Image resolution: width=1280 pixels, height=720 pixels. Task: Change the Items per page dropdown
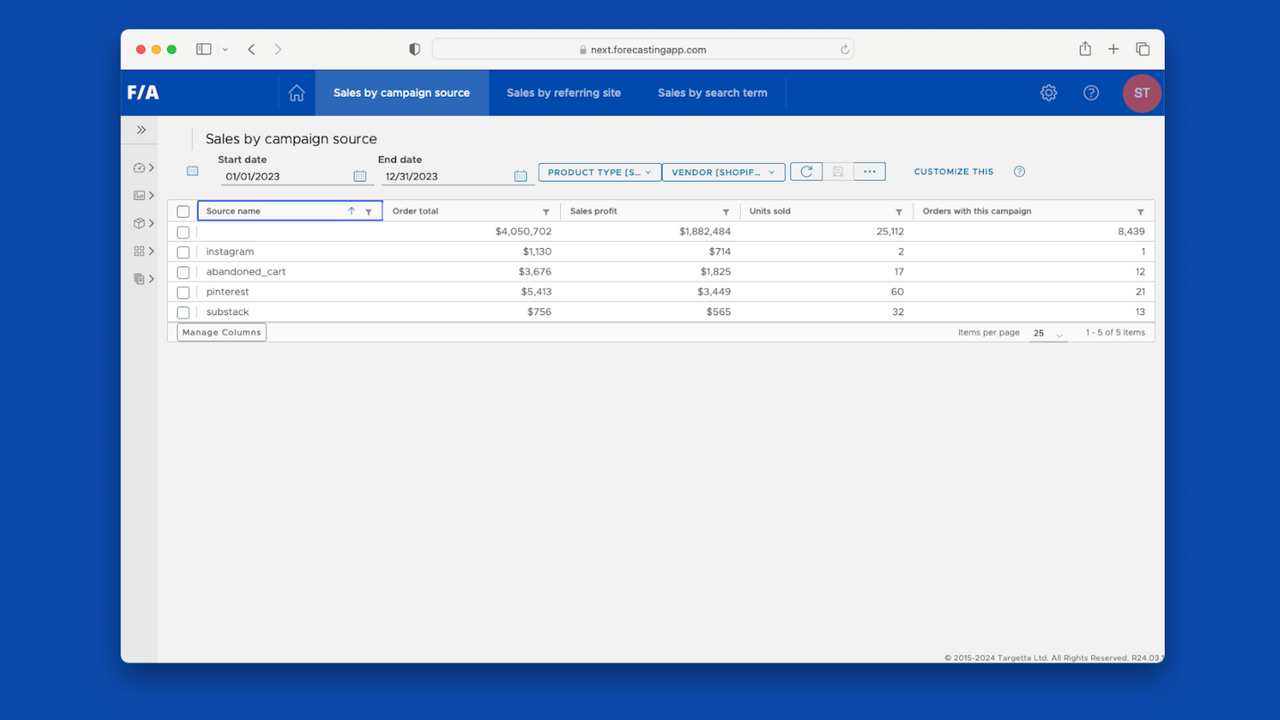1048,333
